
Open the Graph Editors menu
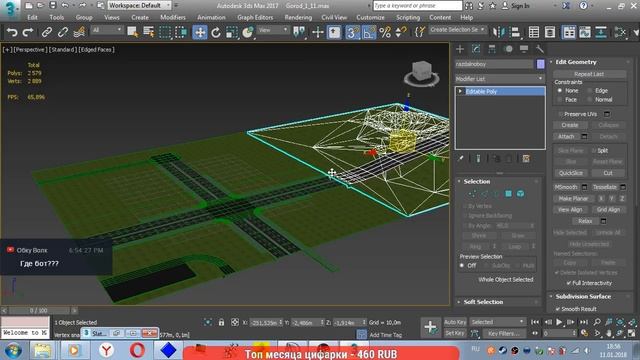click(x=255, y=18)
